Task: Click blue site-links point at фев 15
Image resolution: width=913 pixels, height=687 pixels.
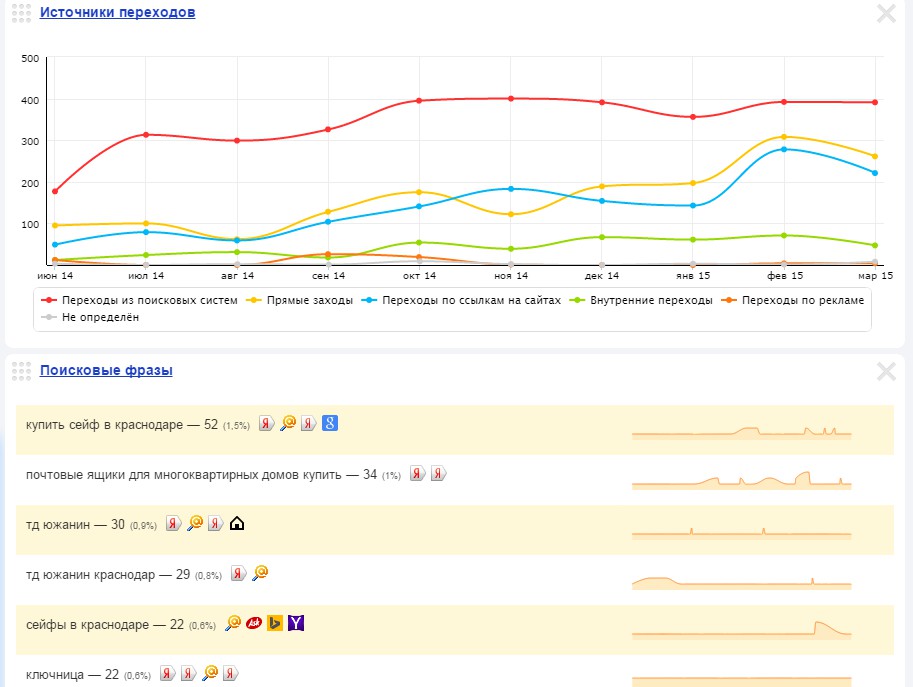Action: pyautogui.click(x=784, y=149)
